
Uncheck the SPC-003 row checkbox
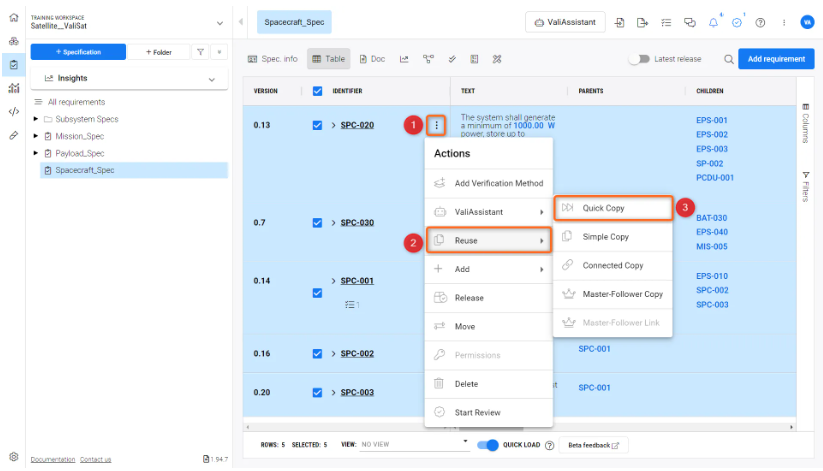click(x=317, y=392)
